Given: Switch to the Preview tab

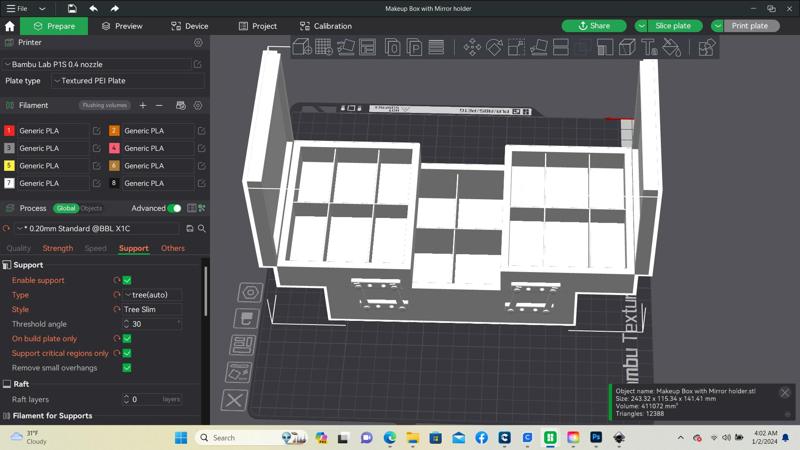Looking at the screenshot, I should (123, 26).
